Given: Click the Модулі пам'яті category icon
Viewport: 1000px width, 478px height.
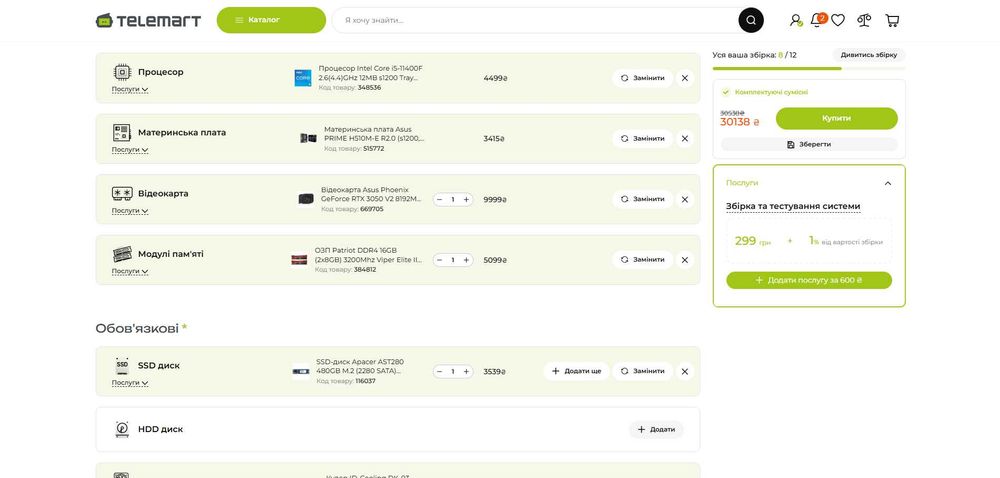Looking at the screenshot, I should [x=122, y=254].
